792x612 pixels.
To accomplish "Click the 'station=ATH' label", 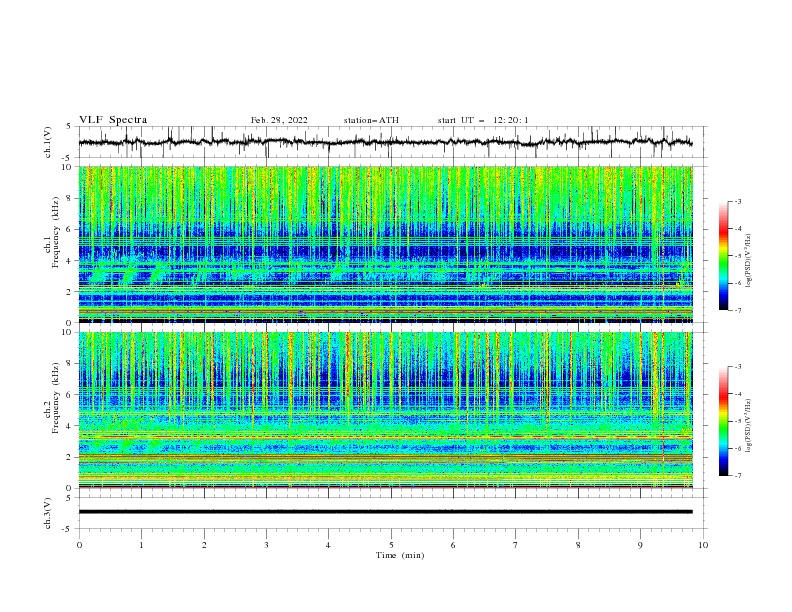I will click(x=371, y=120).
